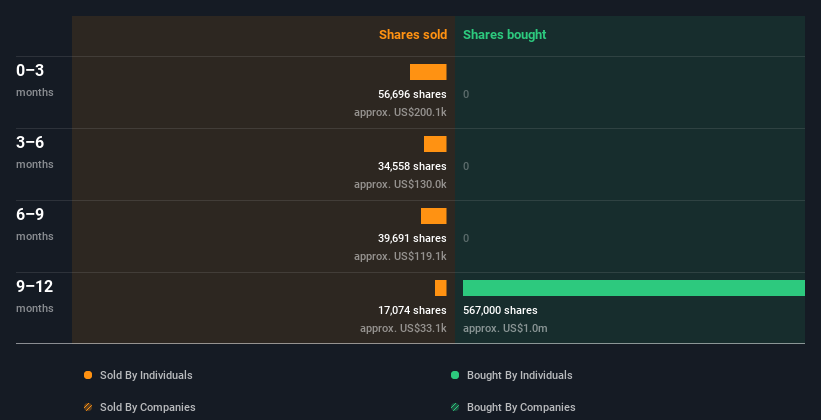
Task: Click the 34,558 shares value
Action: click(412, 166)
